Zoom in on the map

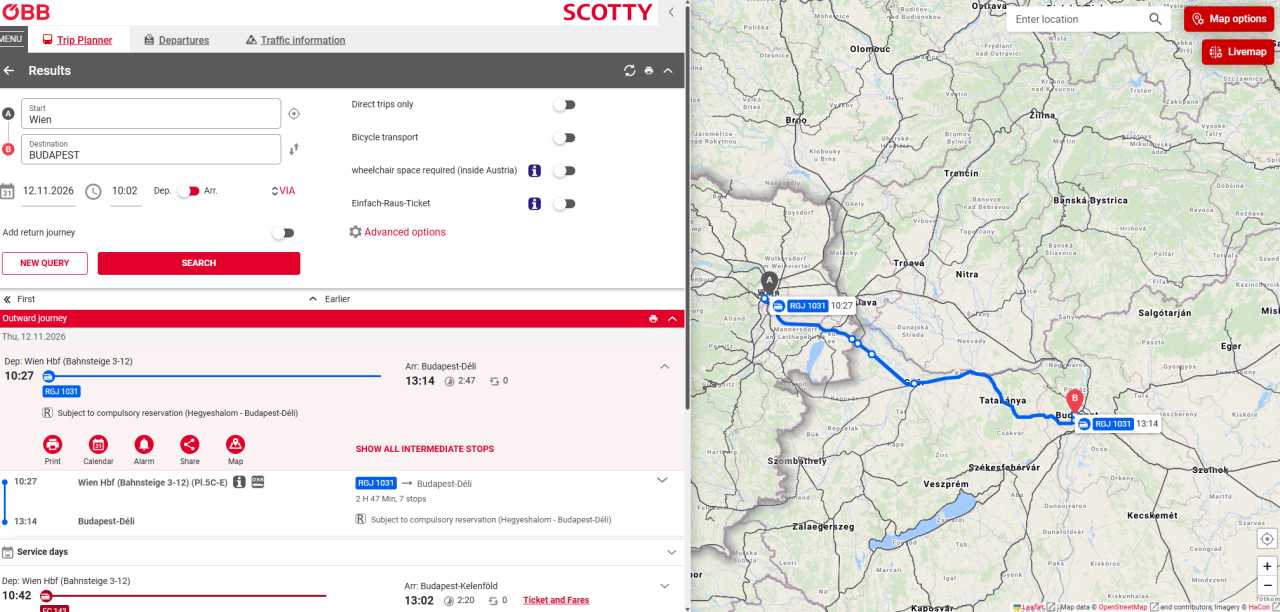coord(1267,566)
